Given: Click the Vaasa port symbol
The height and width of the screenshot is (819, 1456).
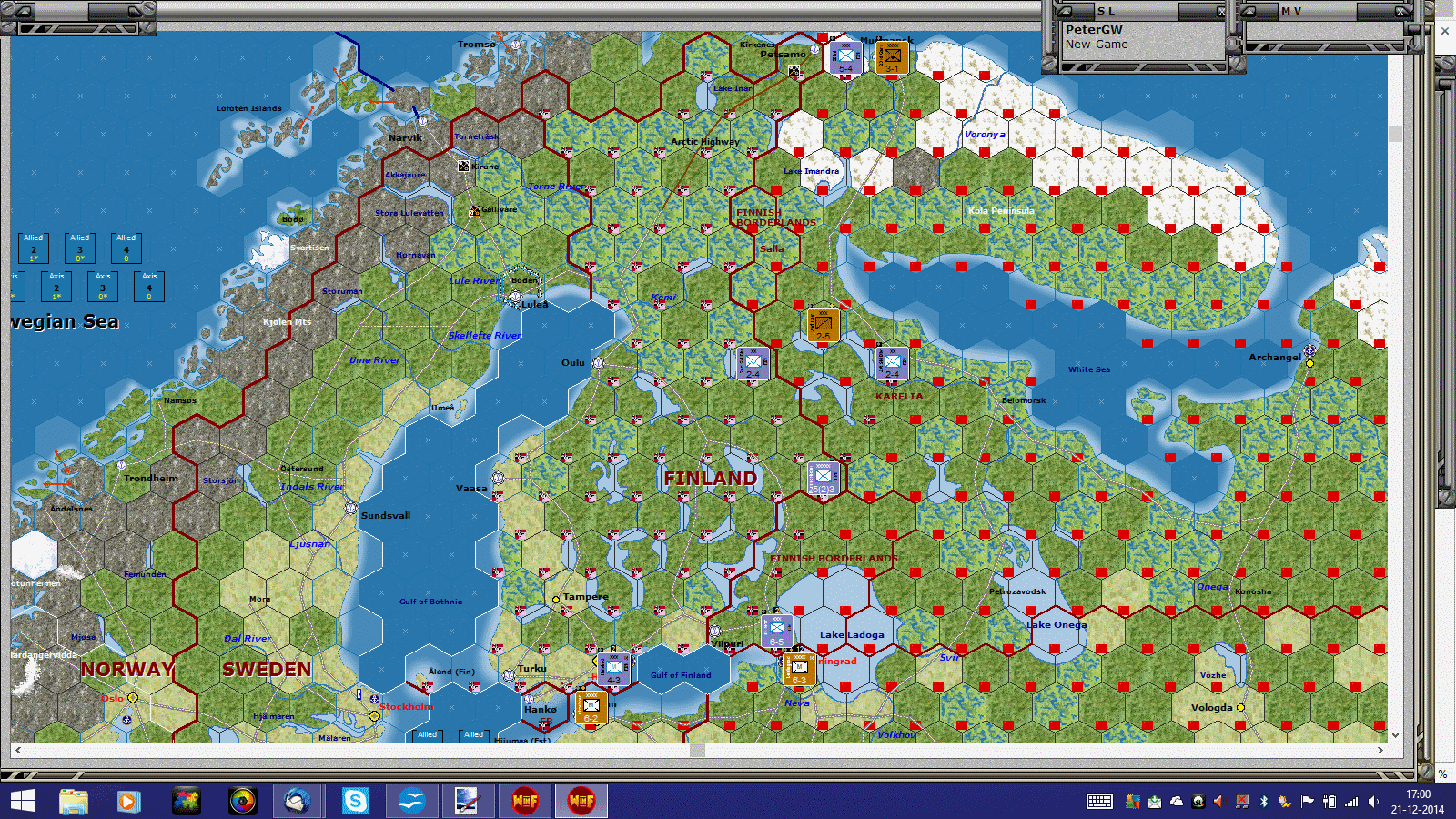Looking at the screenshot, I should (498, 478).
